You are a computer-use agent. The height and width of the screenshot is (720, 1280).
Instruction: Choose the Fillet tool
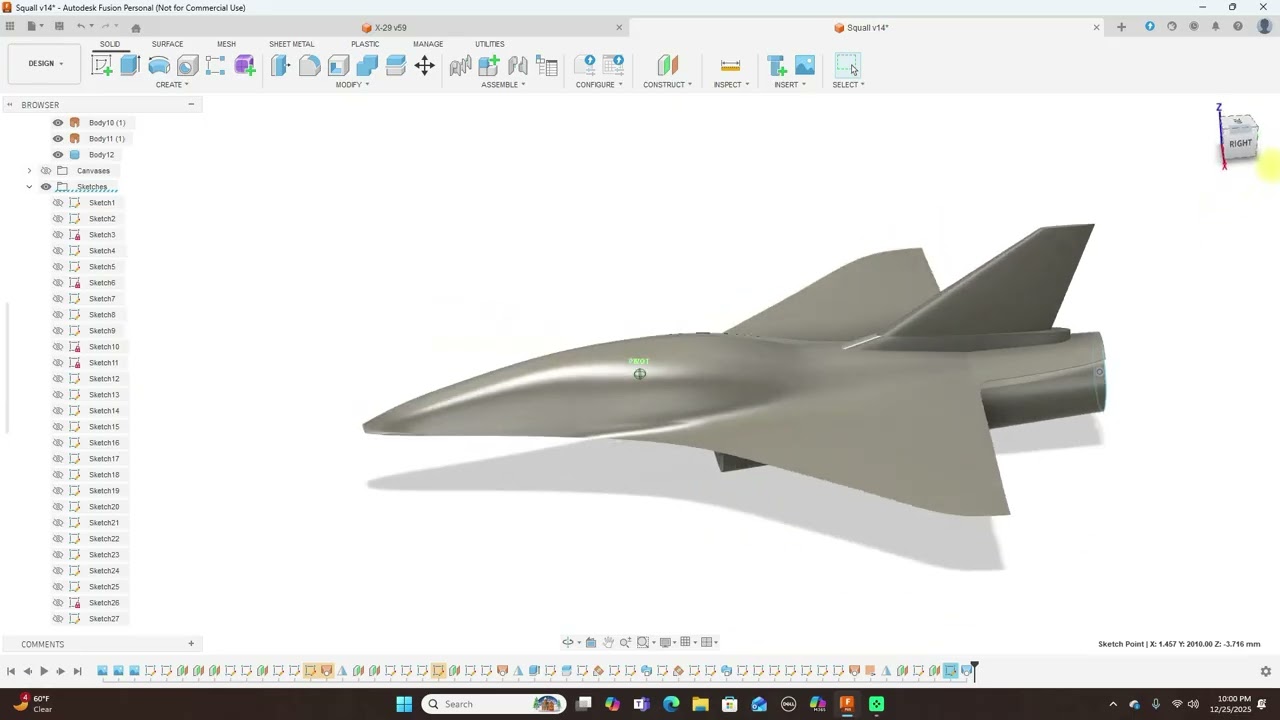310,66
